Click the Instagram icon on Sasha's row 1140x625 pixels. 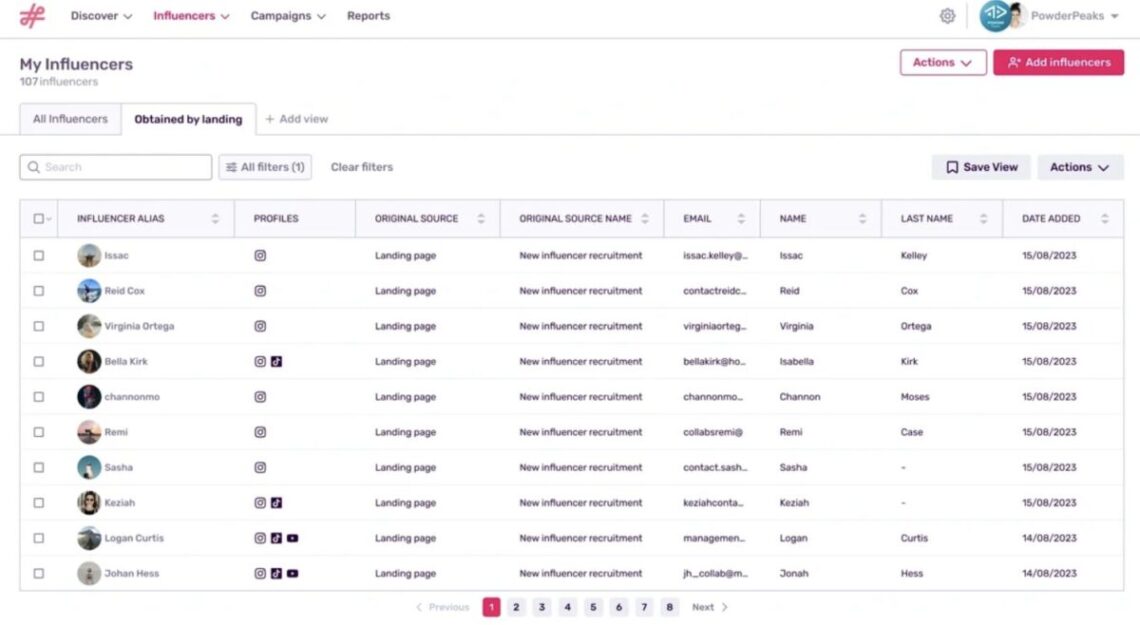(x=260, y=467)
